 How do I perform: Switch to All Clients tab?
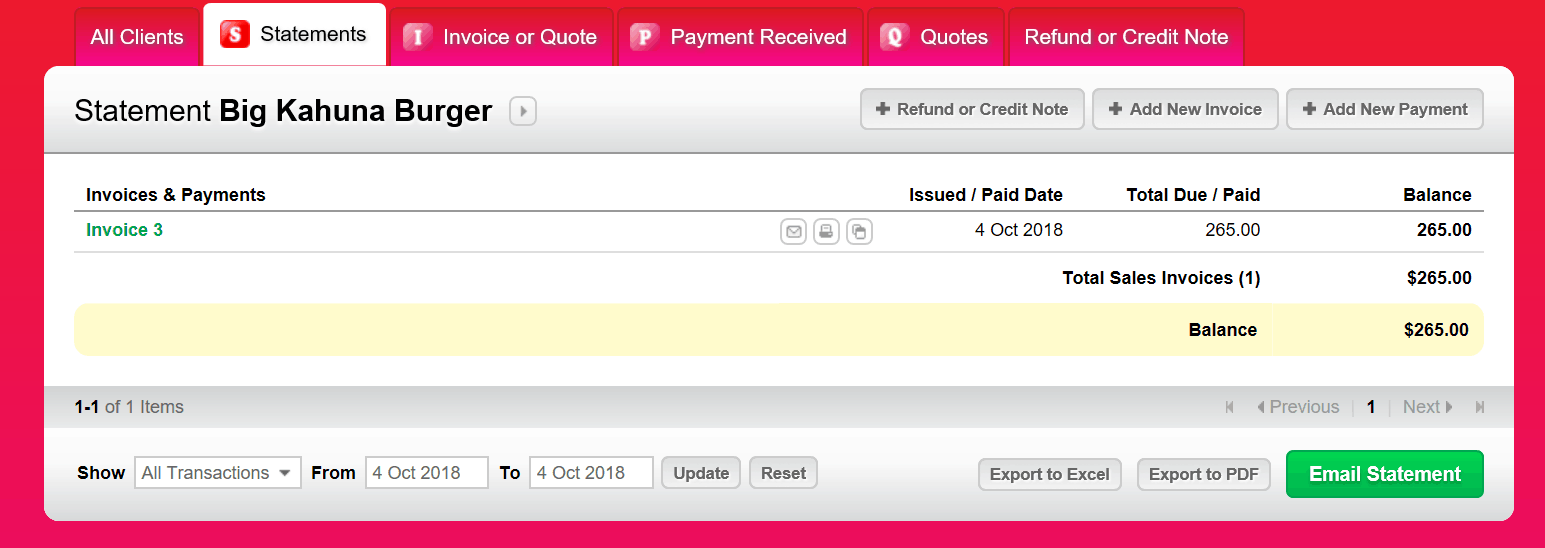[137, 37]
